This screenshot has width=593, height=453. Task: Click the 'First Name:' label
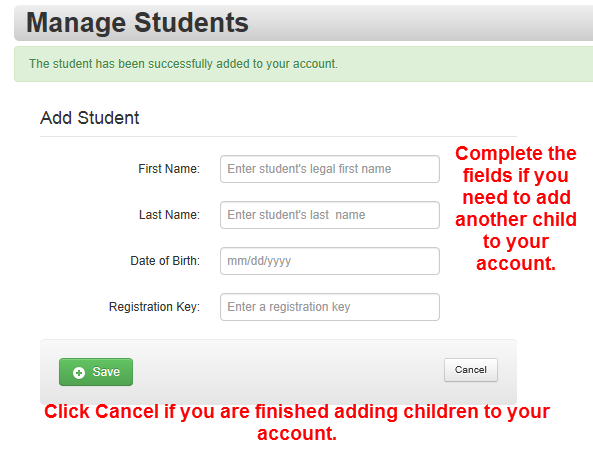(169, 169)
